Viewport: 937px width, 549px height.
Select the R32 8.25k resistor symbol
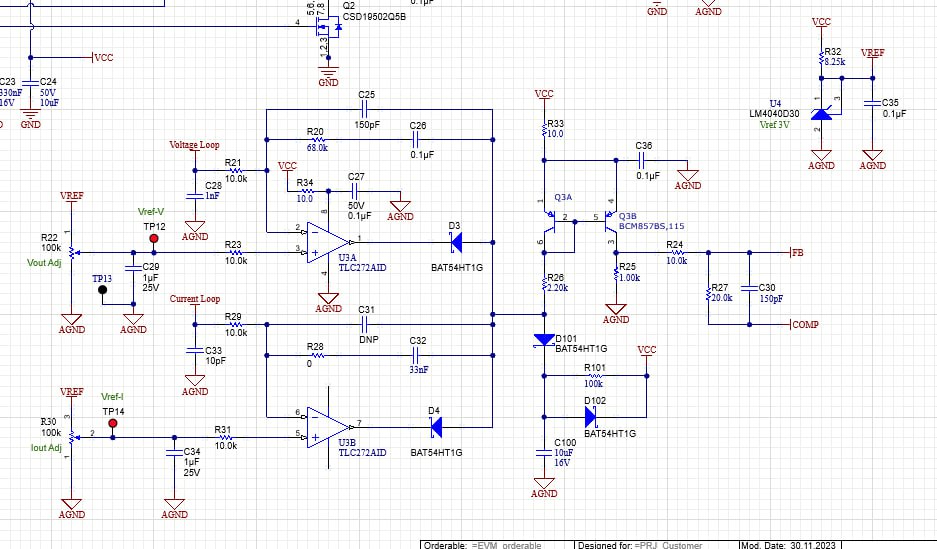point(821,57)
